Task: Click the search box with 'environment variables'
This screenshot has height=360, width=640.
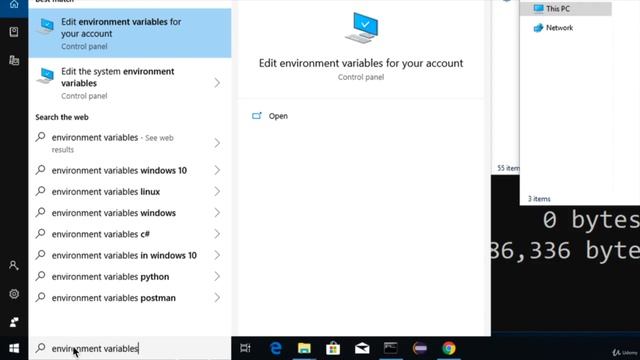Action: point(130,348)
